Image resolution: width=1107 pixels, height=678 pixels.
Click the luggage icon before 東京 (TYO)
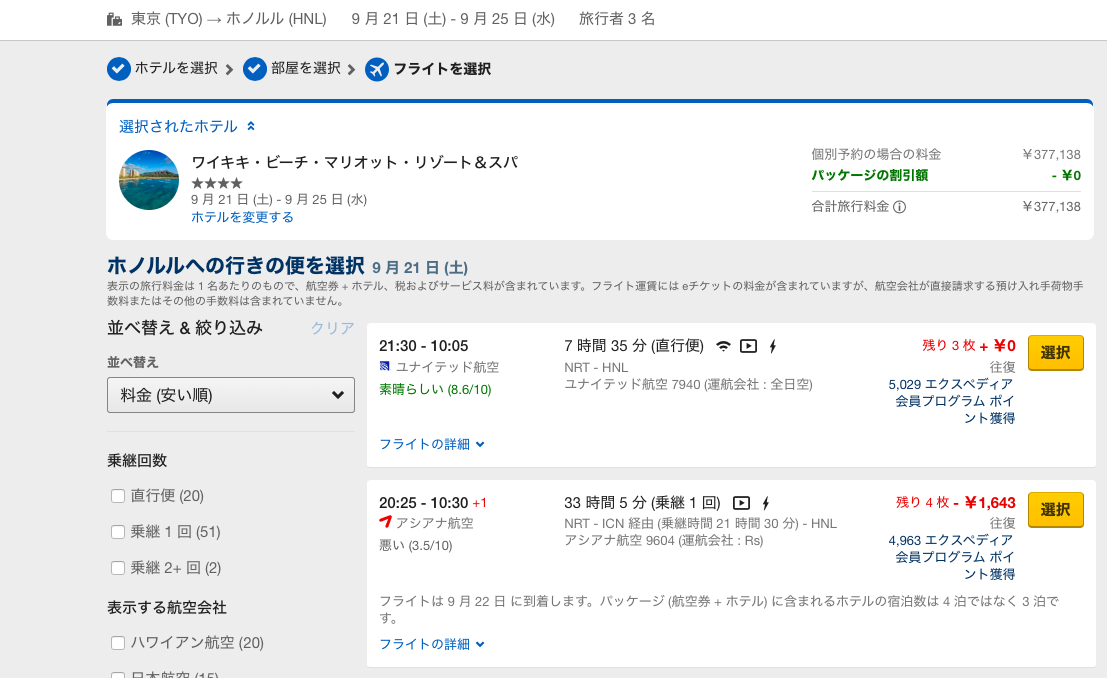coord(113,18)
